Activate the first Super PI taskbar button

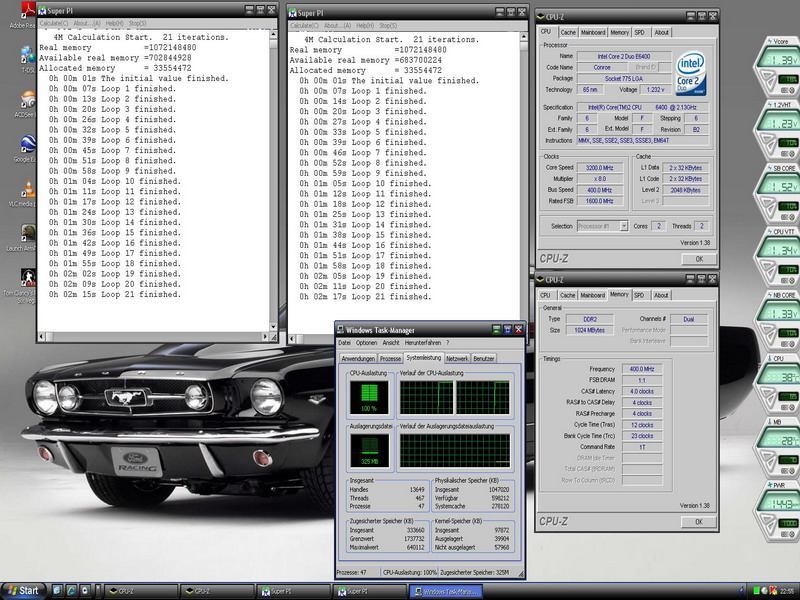pos(294,591)
